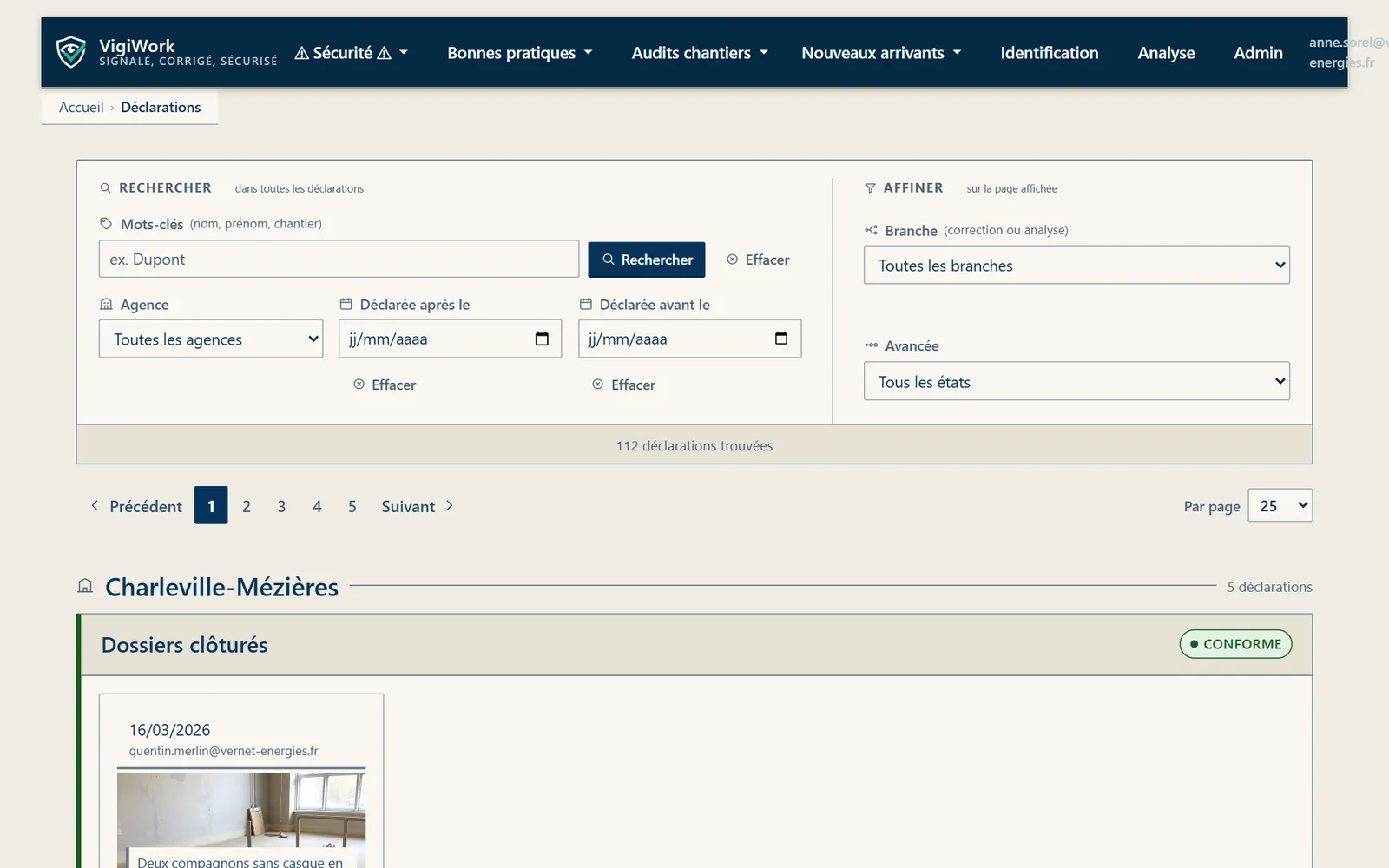Click the 16/03/2026 declaration date
The width and height of the screenshot is (1389, 868).
point(169,730)
